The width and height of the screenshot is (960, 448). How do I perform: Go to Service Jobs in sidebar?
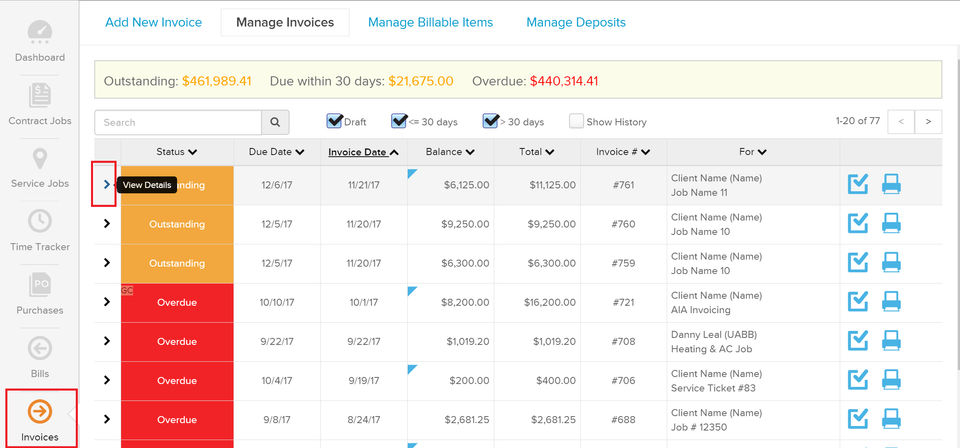[x=40, y=168]
